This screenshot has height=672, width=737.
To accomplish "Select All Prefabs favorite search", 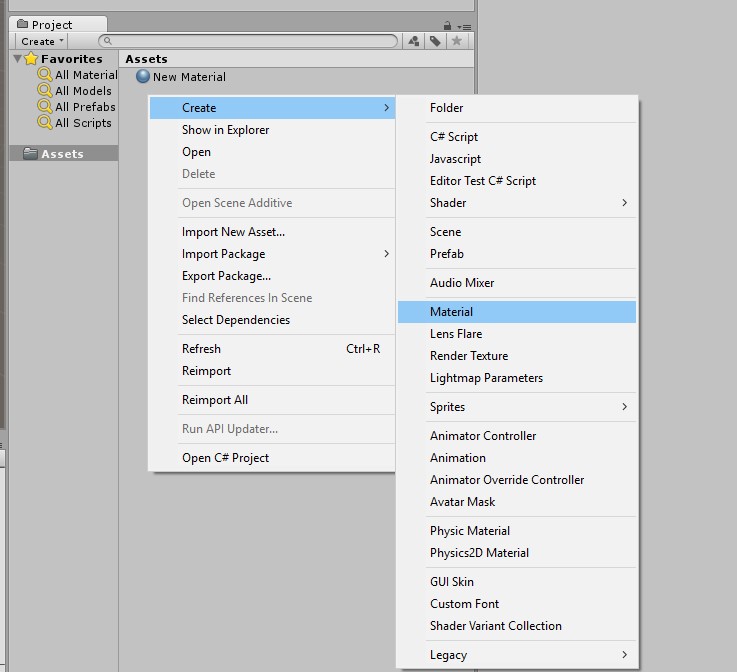I will pos(77,107).
